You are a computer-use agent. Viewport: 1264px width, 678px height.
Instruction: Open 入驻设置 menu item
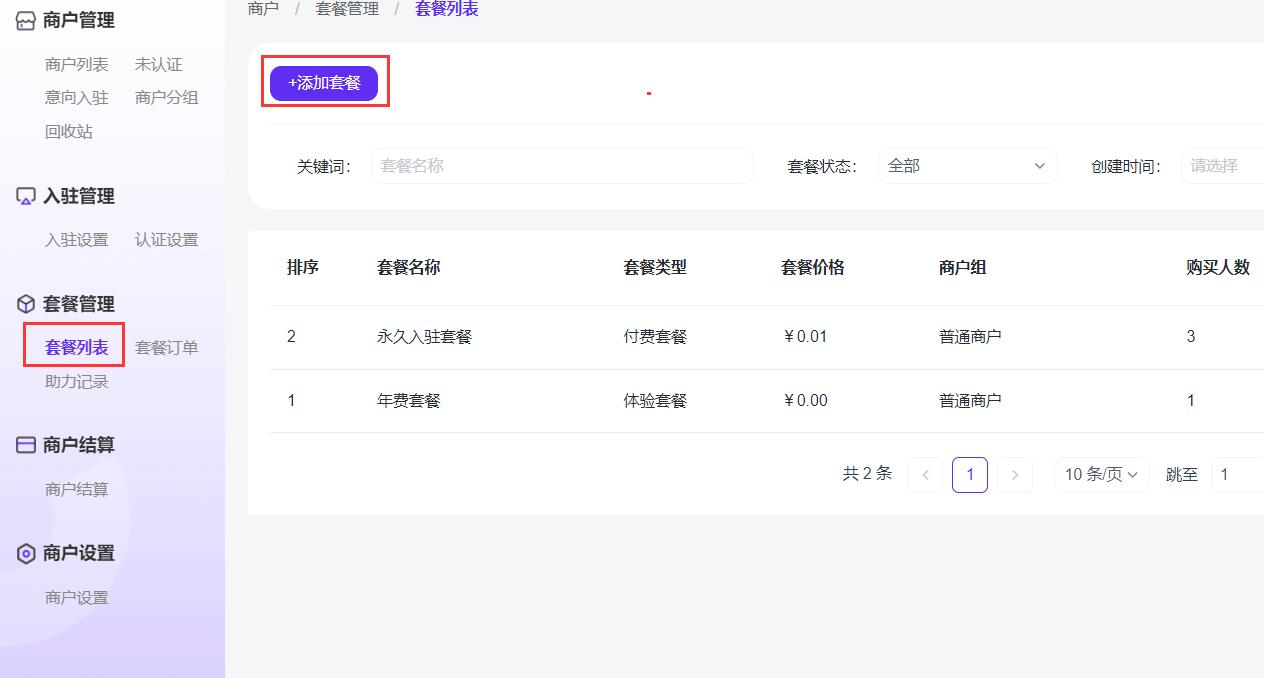(77, 240)
